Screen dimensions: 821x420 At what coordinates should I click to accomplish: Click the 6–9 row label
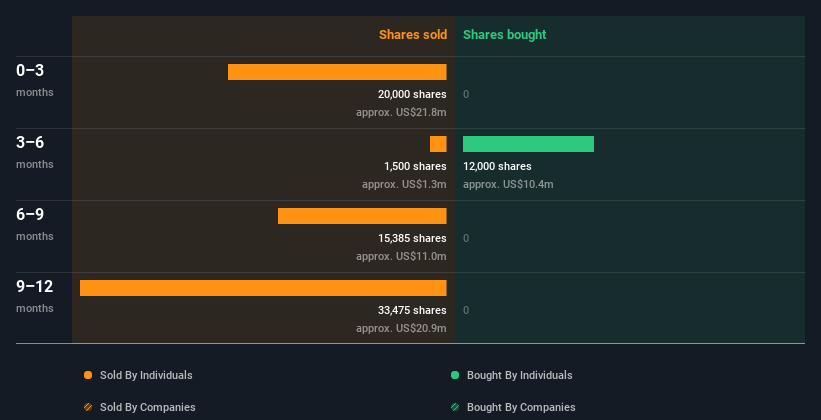click(30, 214)
